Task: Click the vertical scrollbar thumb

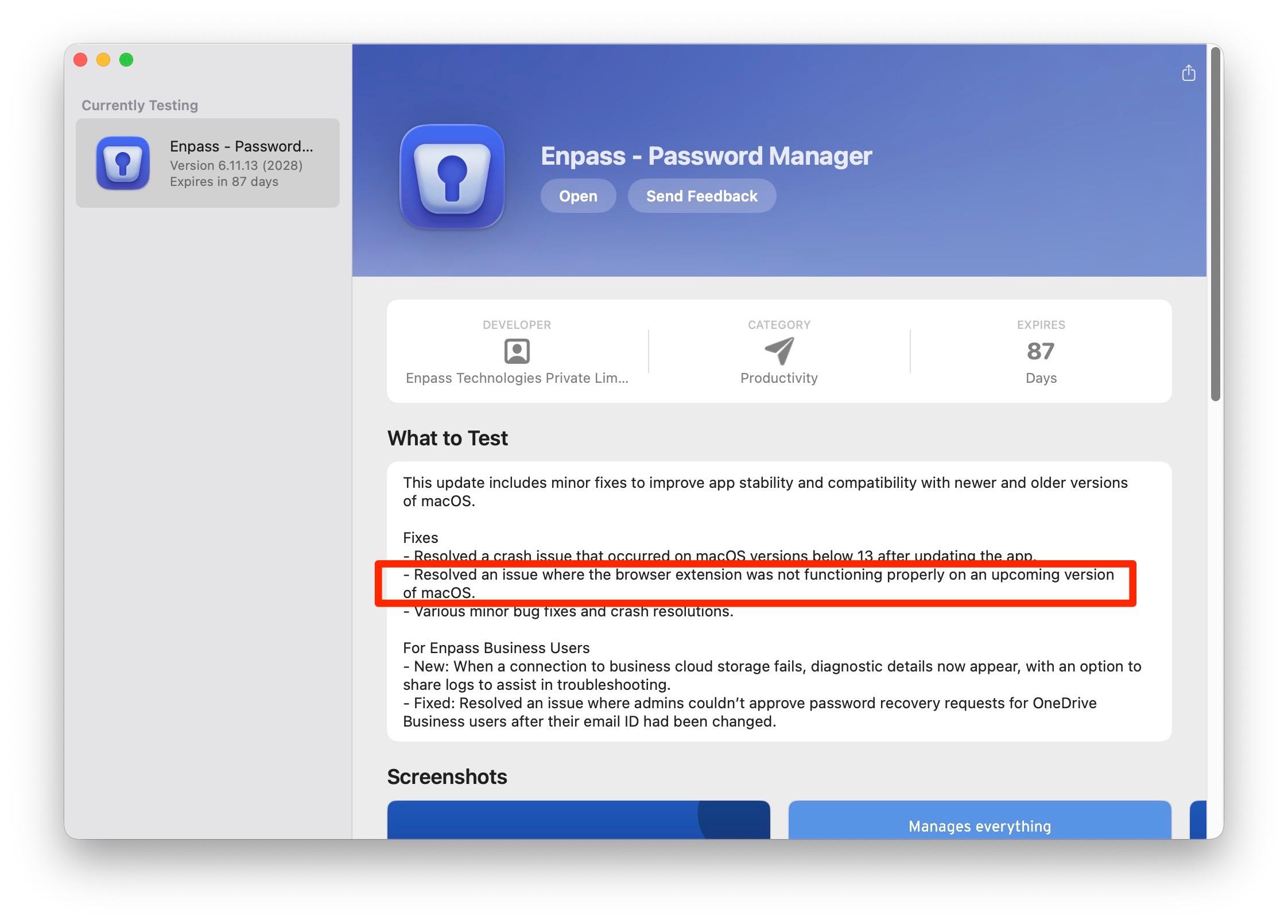Action: point(1215,224)
